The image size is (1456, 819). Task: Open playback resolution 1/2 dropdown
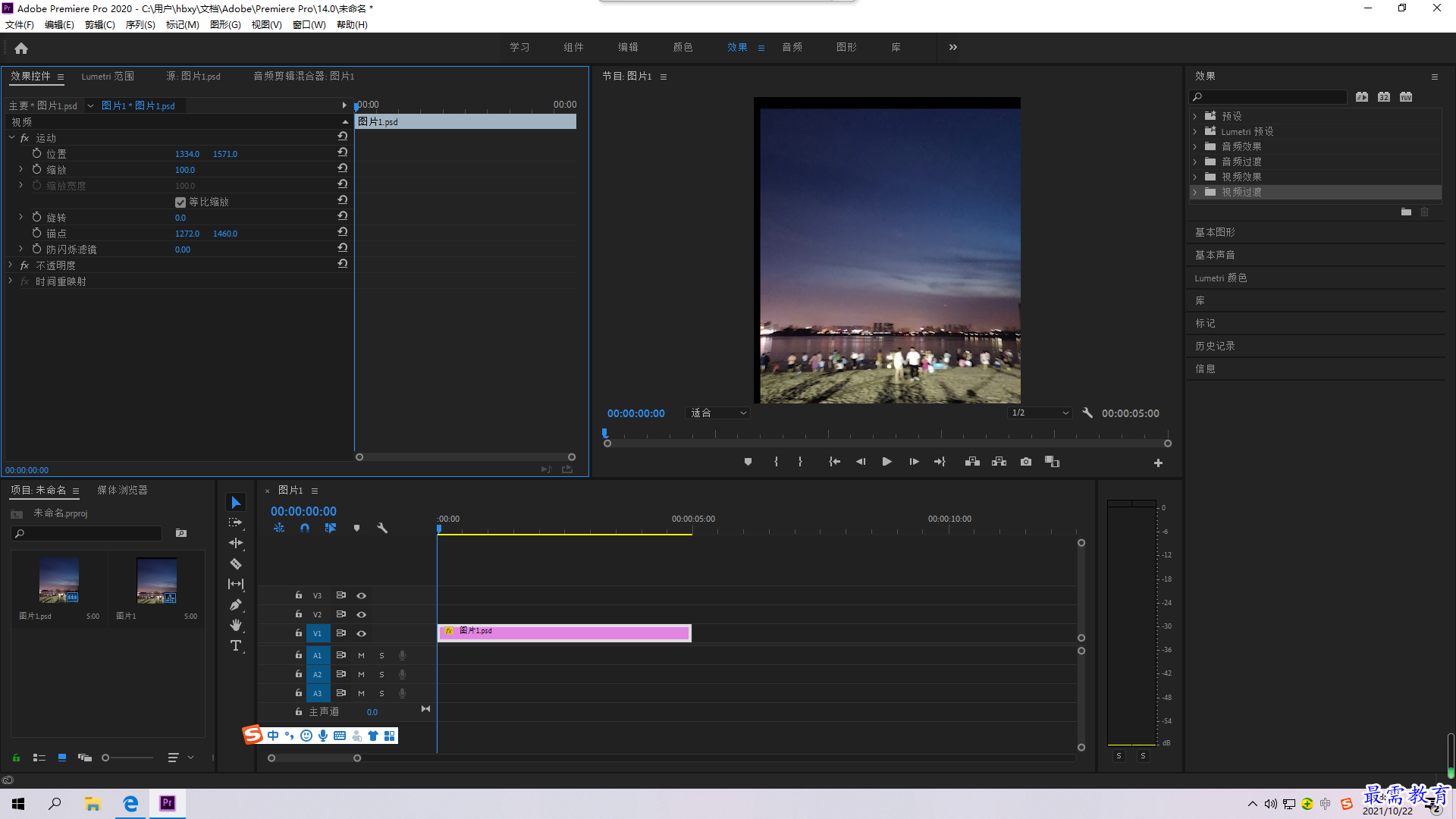click(x=1040, y=413)
